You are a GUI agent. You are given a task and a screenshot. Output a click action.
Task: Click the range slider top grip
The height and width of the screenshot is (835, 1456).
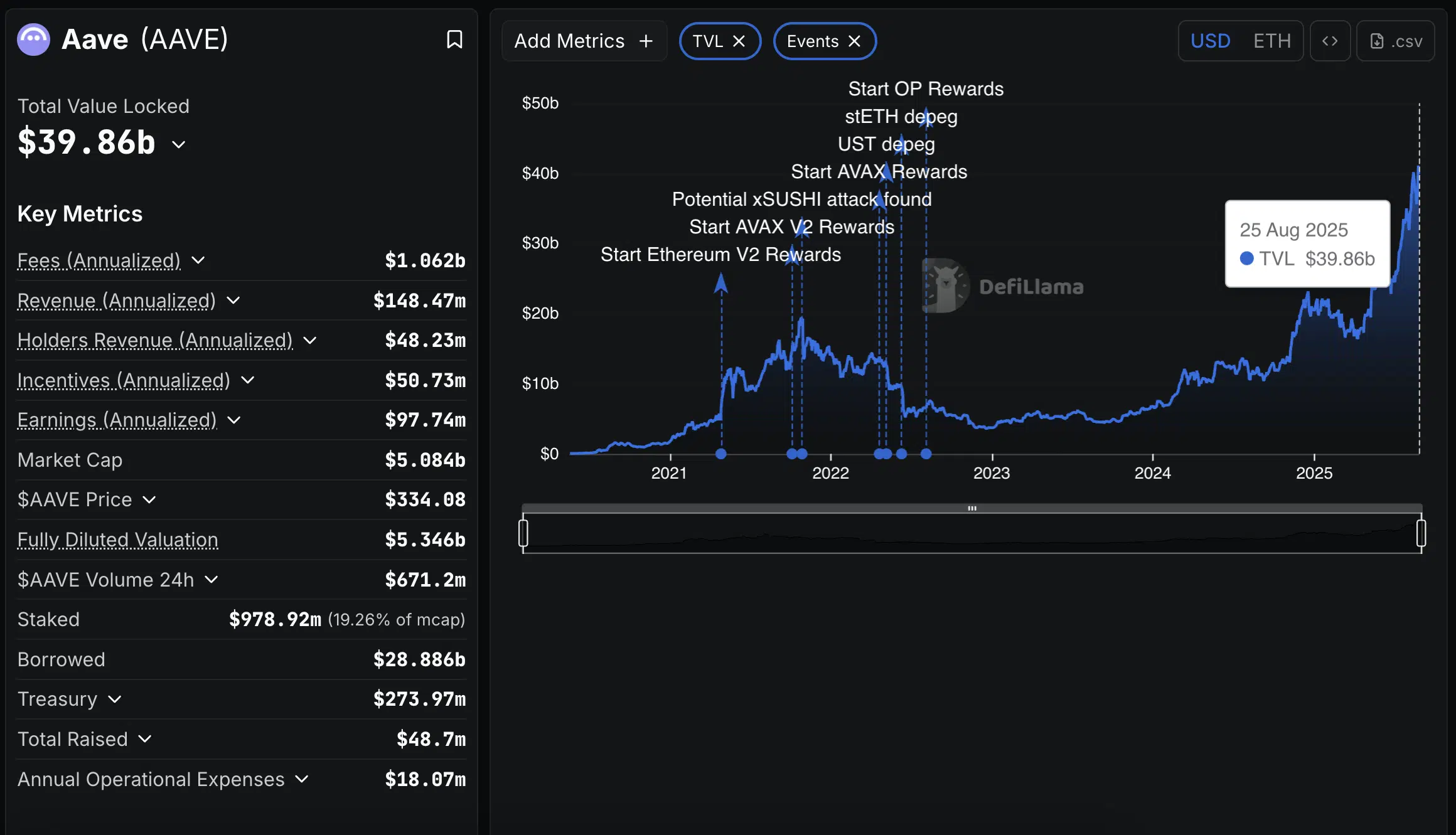(x=972, y=508)
